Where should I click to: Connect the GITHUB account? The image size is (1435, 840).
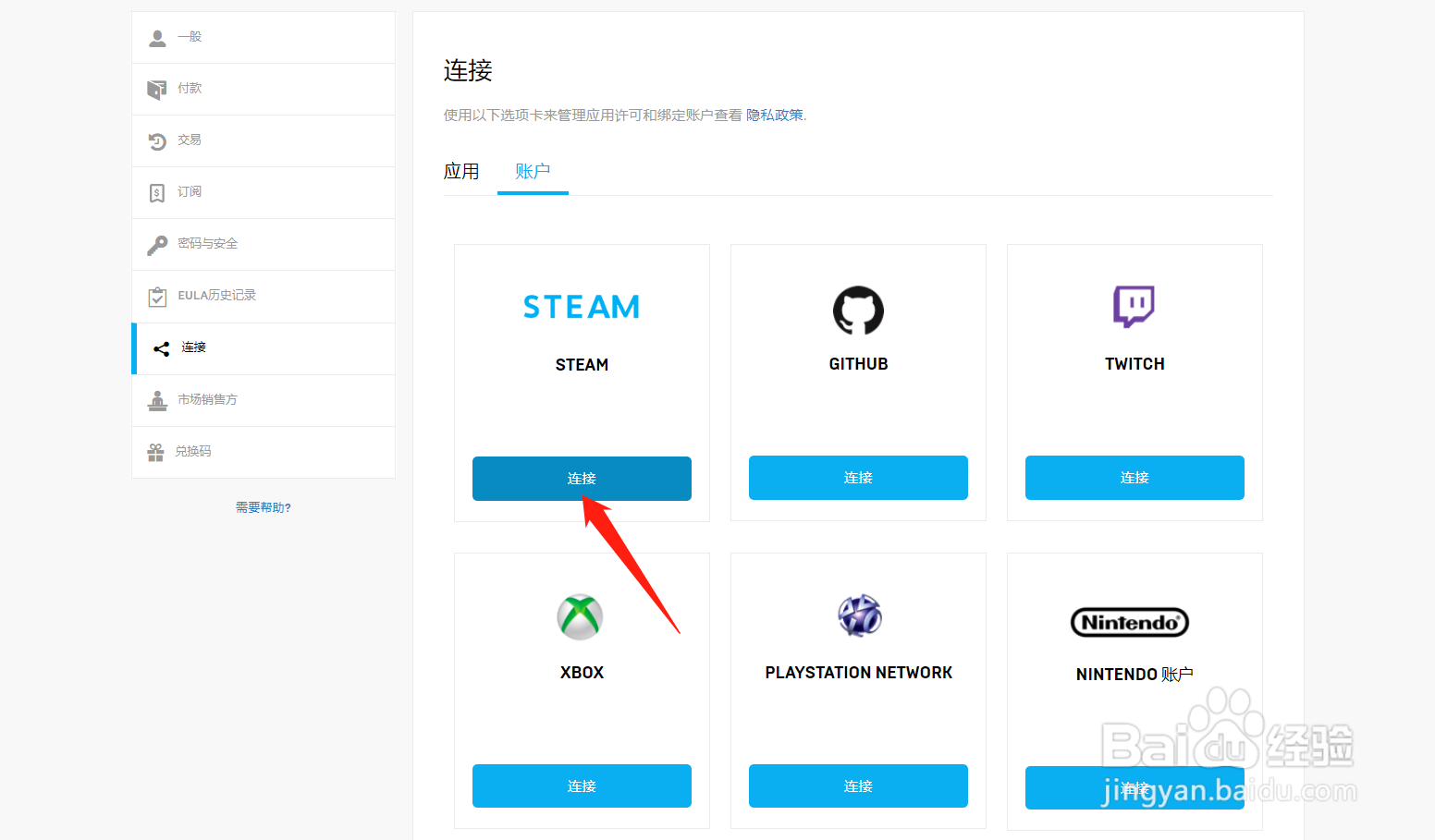858,478
